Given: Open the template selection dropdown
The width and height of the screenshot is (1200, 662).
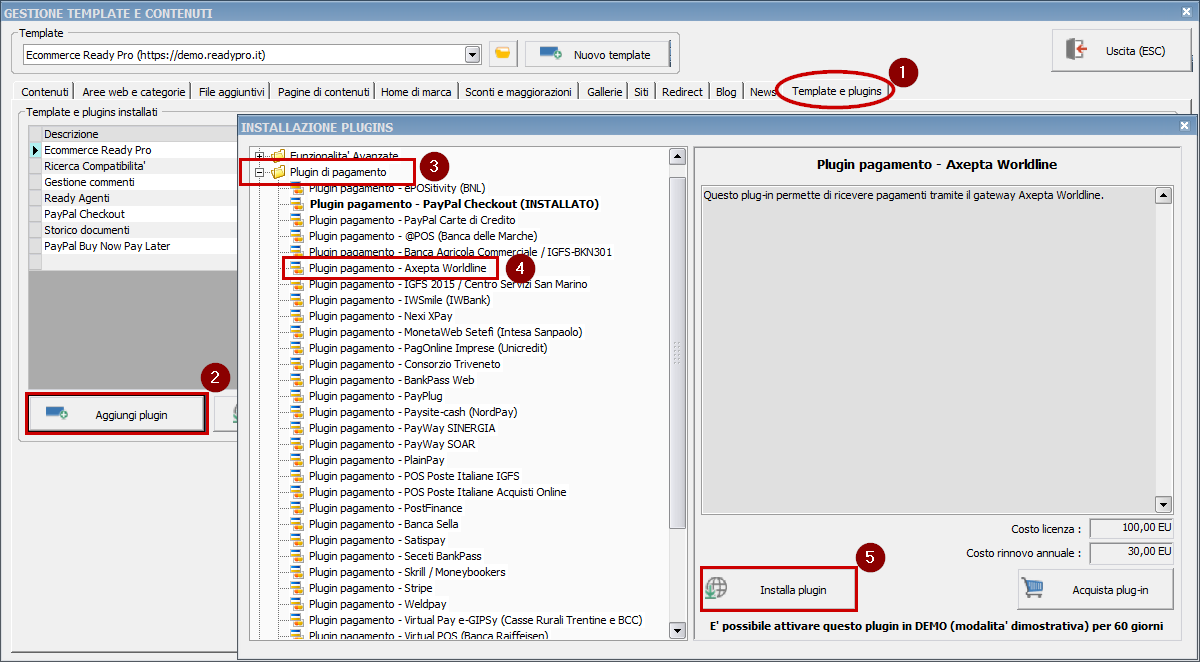Looking at the screenshot, I should click(x=472, y=54).
